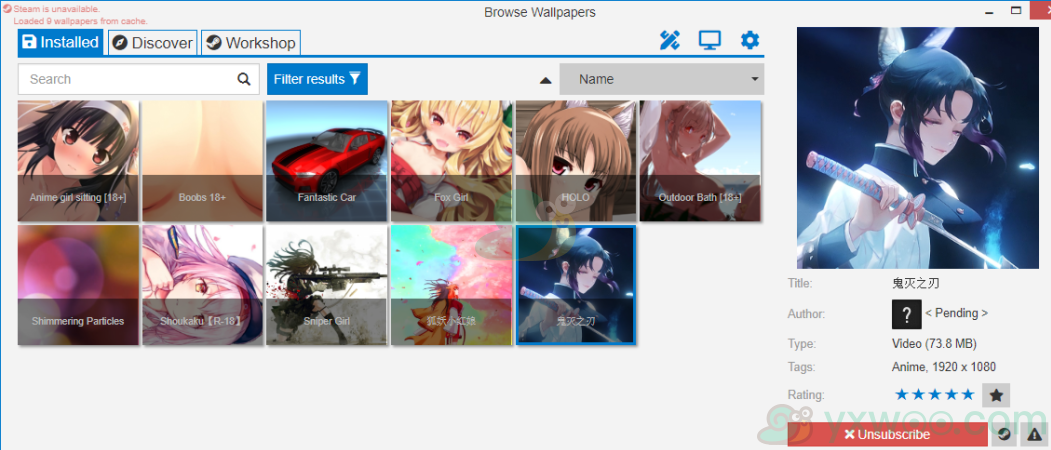1051x450 pixels.
Task: Click the funnel icon in Filter results
Action: (x=355, y=78)
